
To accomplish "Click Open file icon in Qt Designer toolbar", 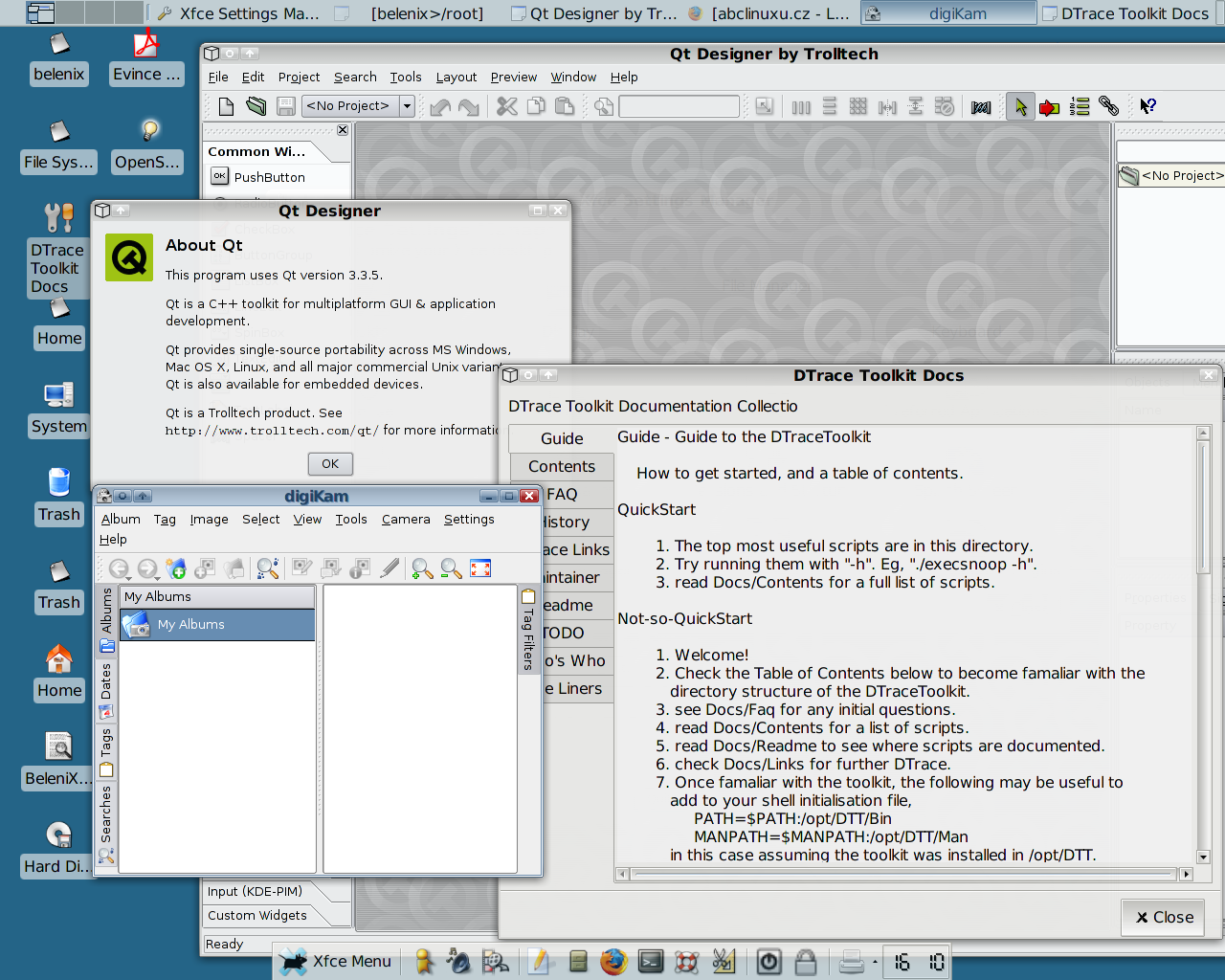I will click(x=256, y=106).
